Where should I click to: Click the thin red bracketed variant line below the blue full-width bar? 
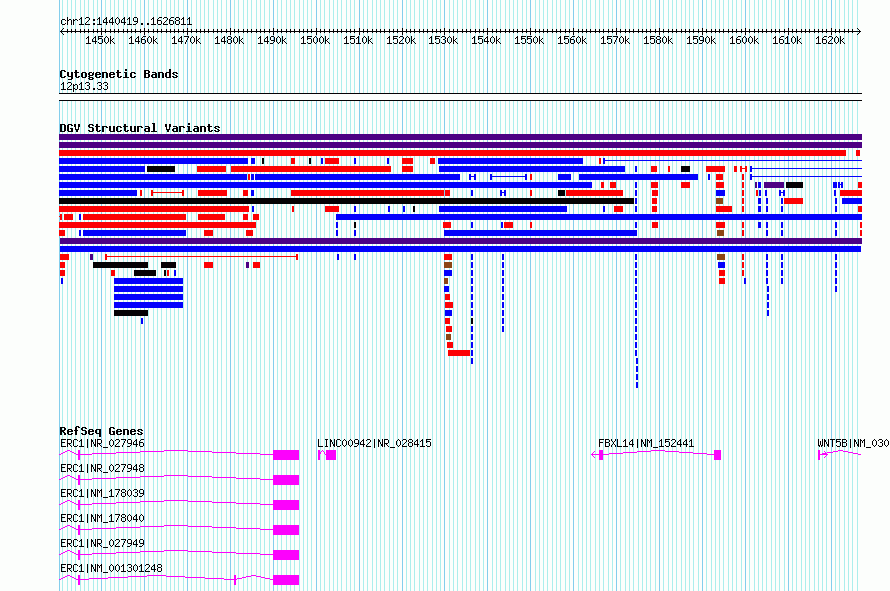[x=201, y=257]
